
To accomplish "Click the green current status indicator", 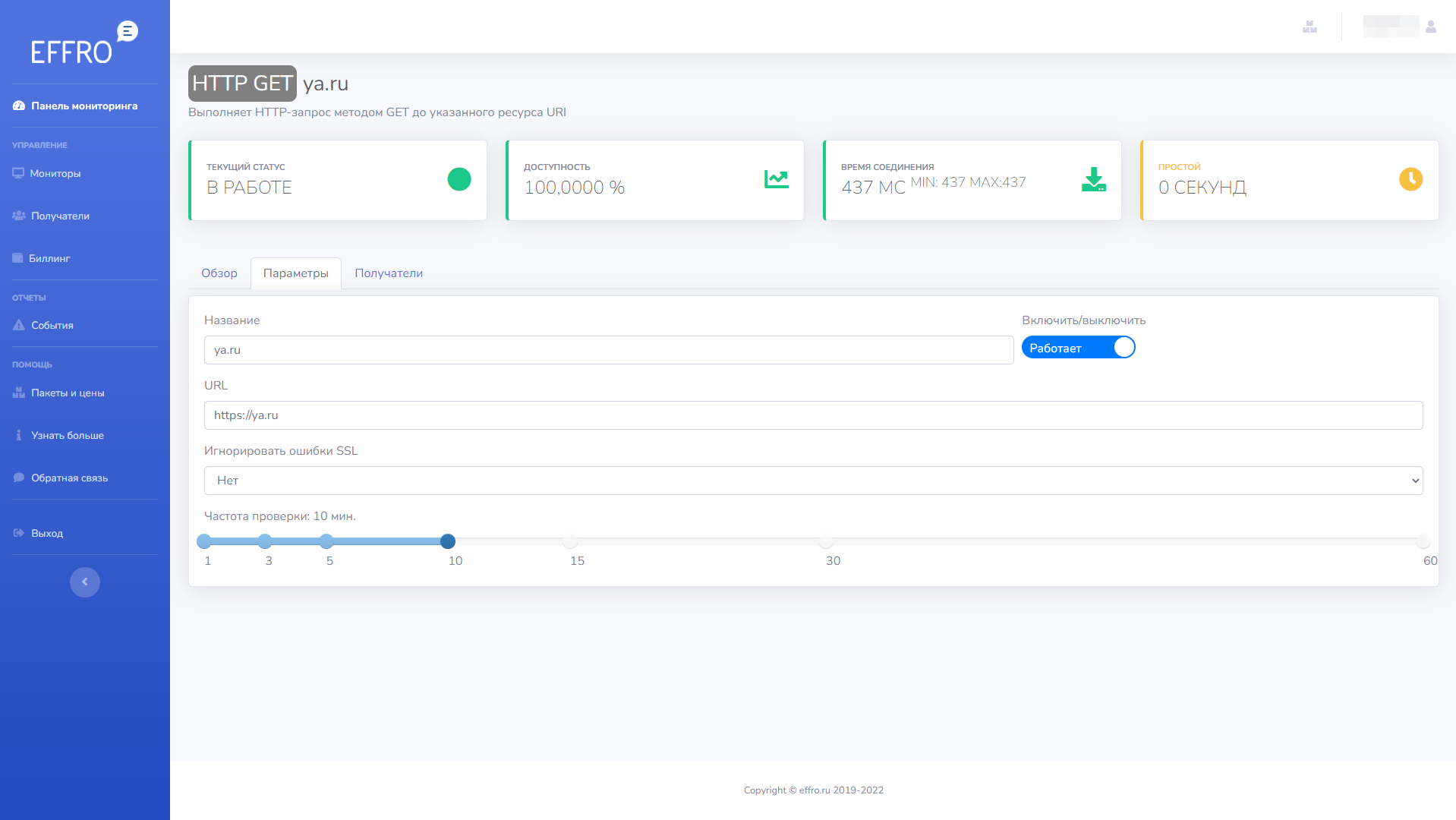I will click(x=459, y=179).
